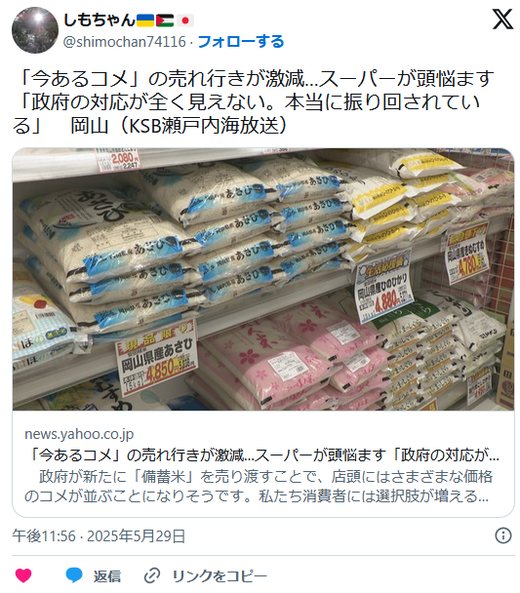Image resolution: width=520 pixels, height=593 pixels.
Task: Open the tweet info circle icon
Action: (503, 536)
